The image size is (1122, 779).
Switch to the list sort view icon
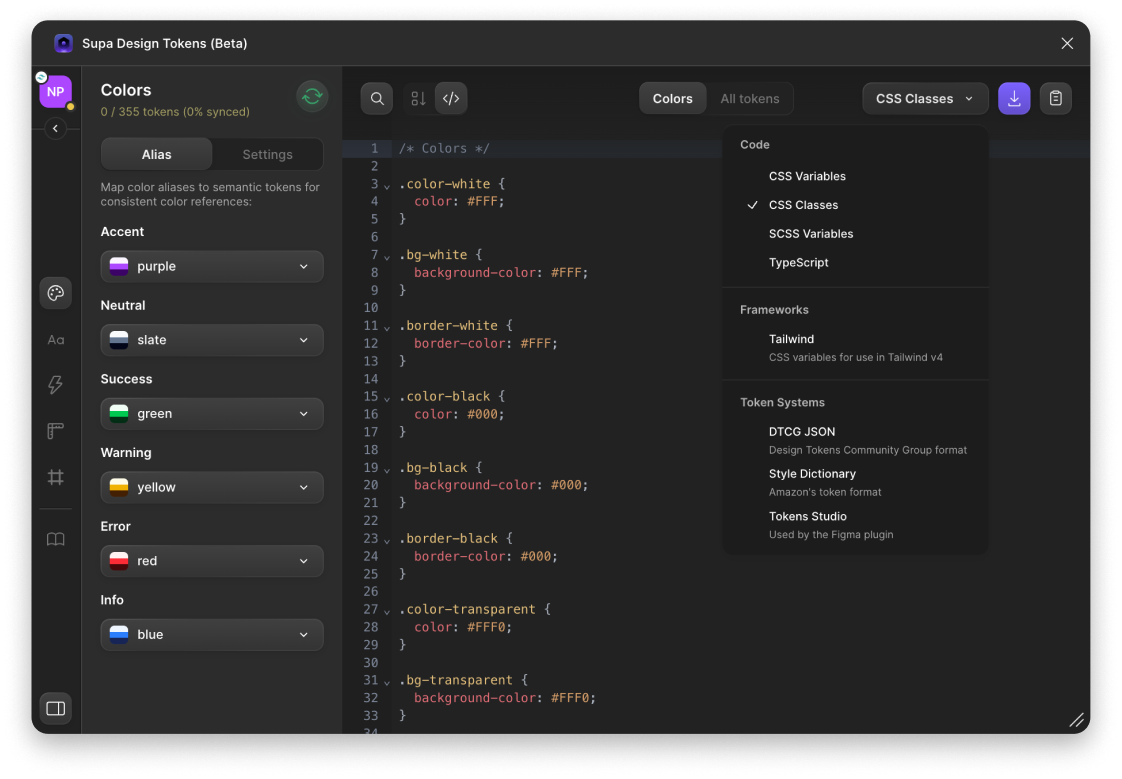point(419,99)
